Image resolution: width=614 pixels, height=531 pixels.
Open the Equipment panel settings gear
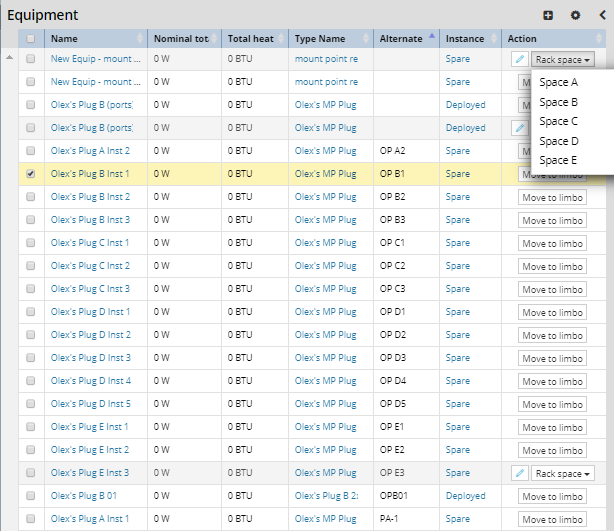point(575,15)
